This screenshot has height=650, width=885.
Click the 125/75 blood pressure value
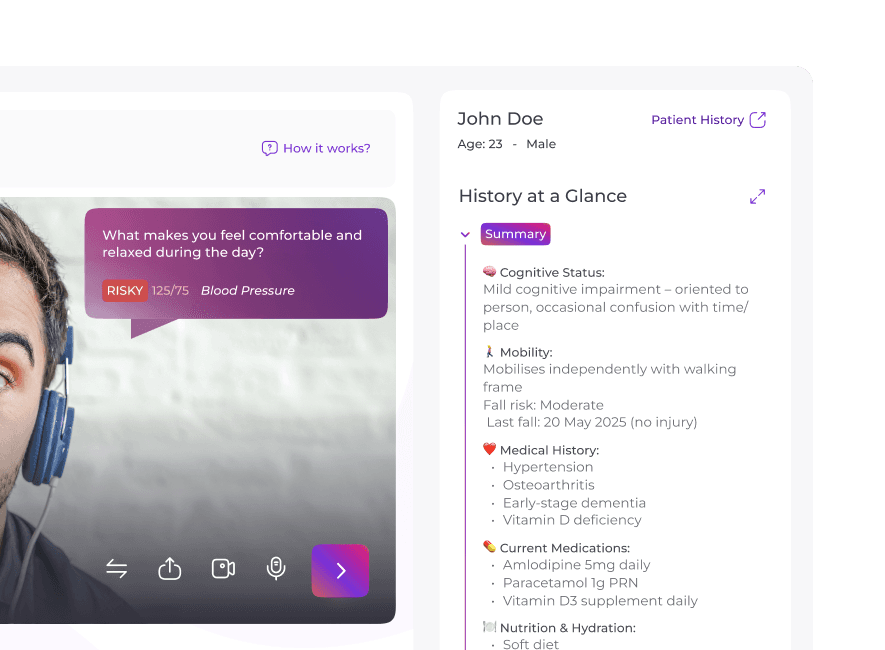click(170, 291)
